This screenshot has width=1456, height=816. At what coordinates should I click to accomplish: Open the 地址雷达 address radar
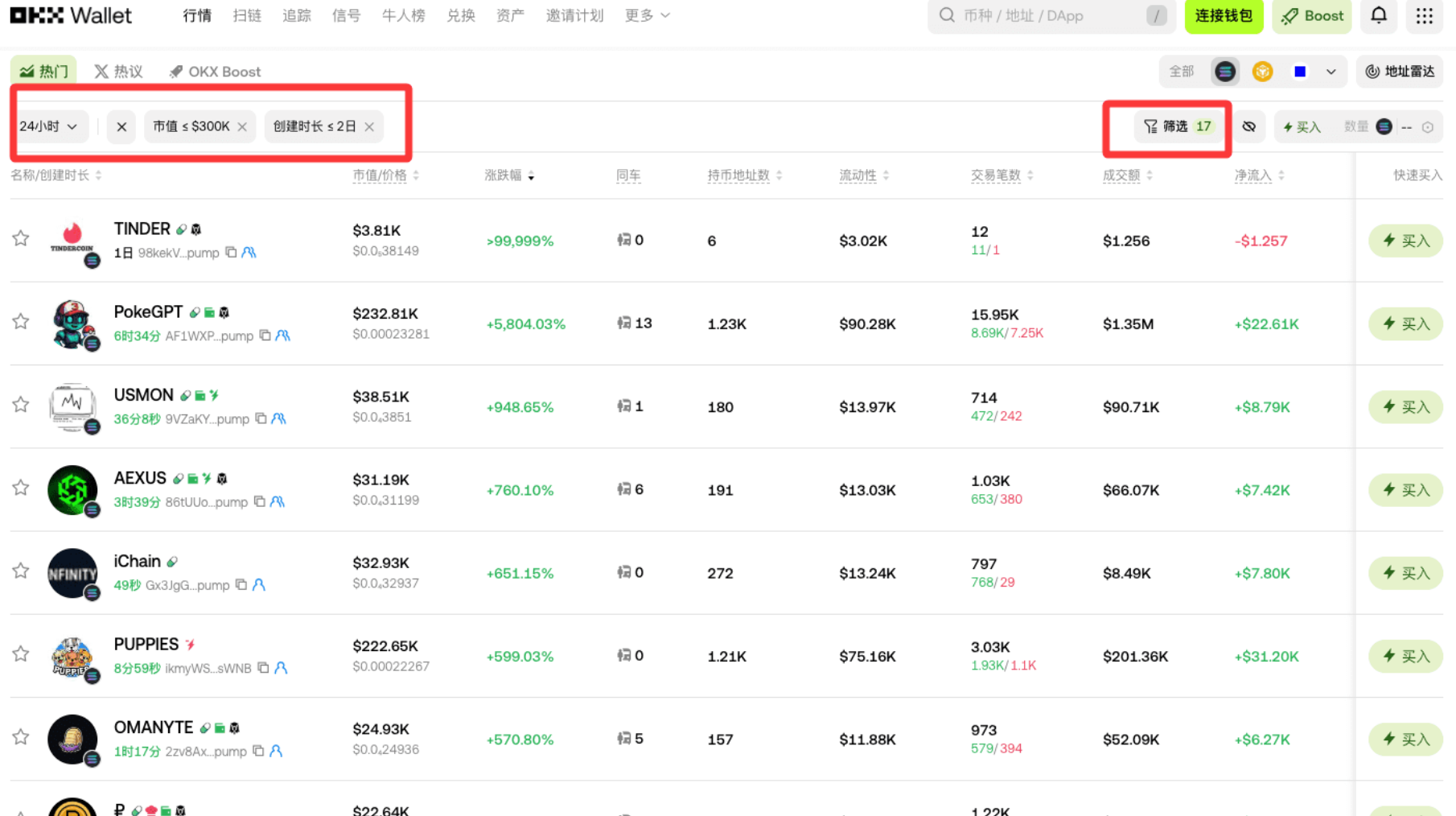(x=1400, y=72)
